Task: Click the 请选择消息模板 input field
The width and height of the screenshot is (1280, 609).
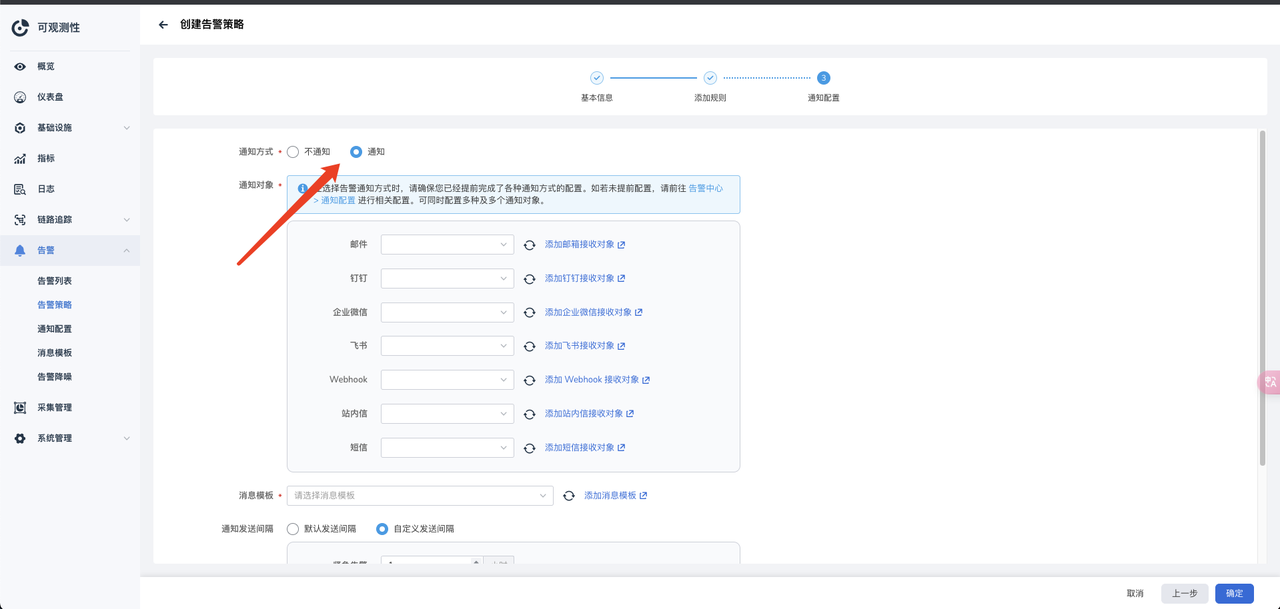Action: [x=419, y=495]
